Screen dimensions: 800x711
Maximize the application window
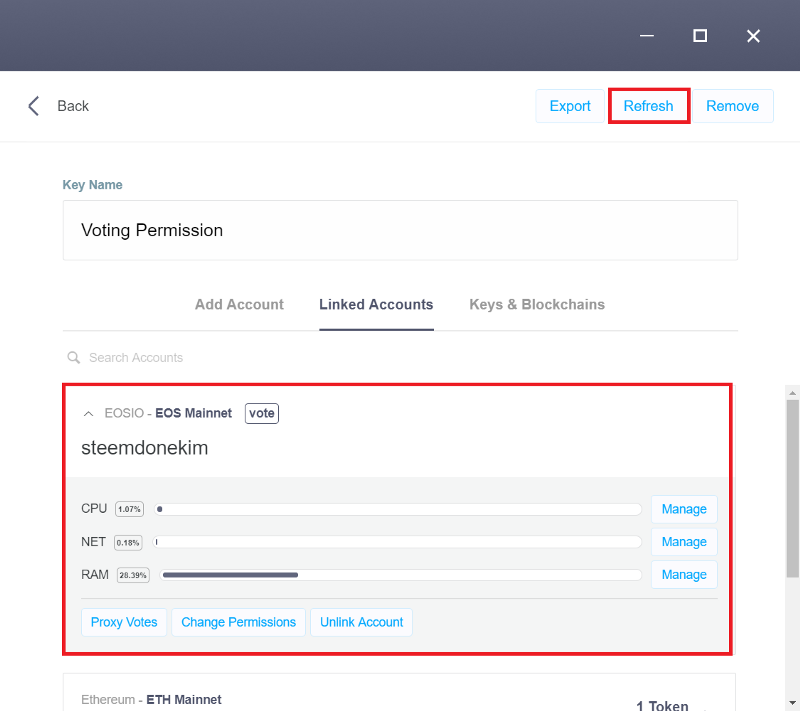[700, 36]
